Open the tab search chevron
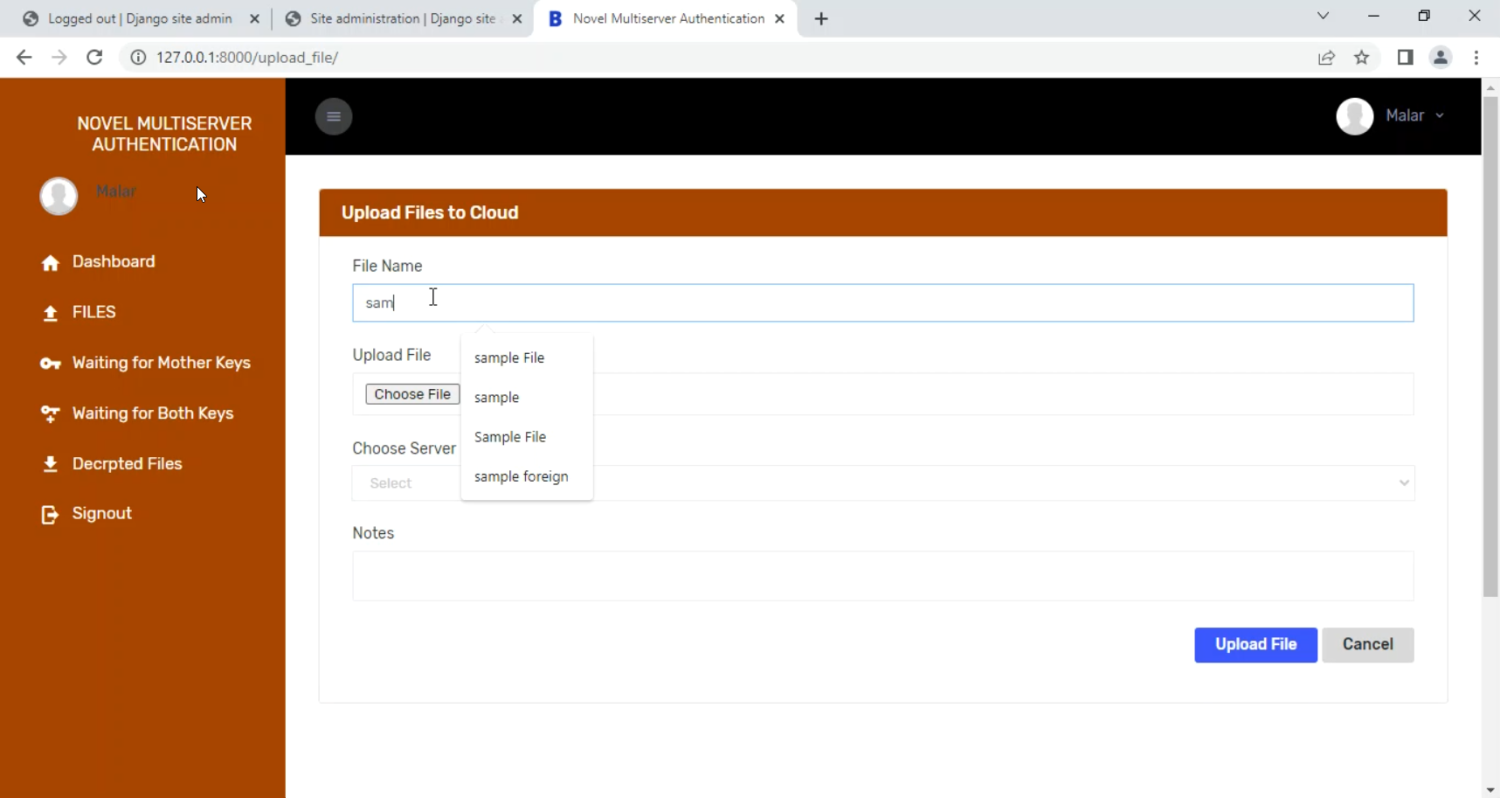The image size is (1500, 798). [1323, 16]
